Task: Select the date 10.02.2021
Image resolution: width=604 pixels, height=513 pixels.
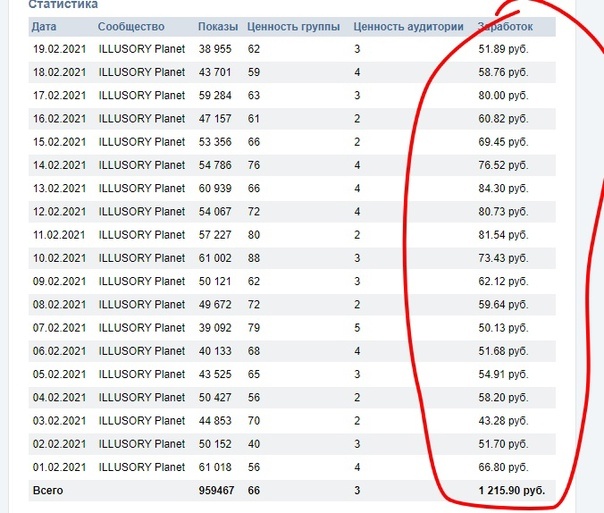Action: pos(59,258)
